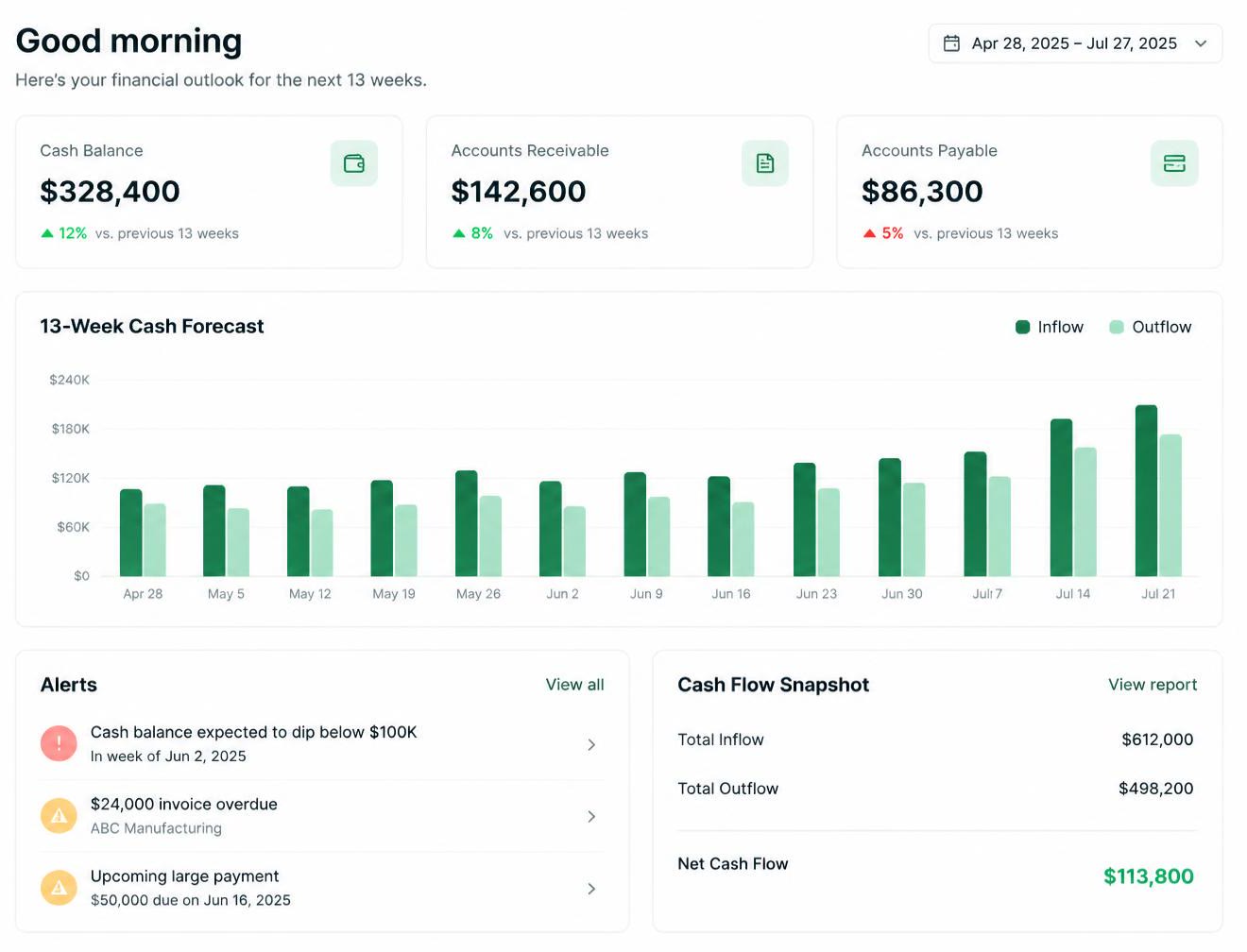Click the Jul 21 inflow bar
1247x952 pixels.
click(1146, 490)
